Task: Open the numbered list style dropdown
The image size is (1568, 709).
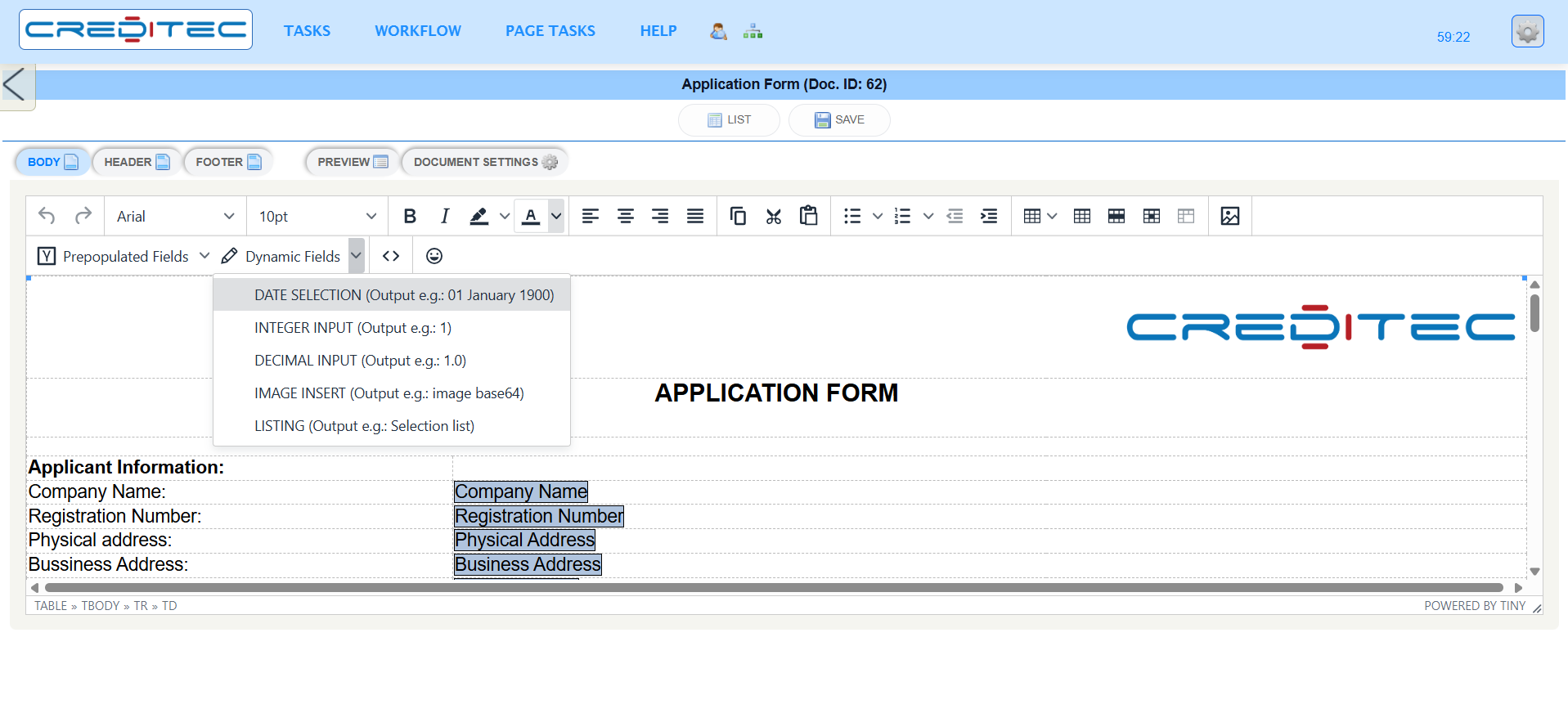Action: (x=928, y=216)
